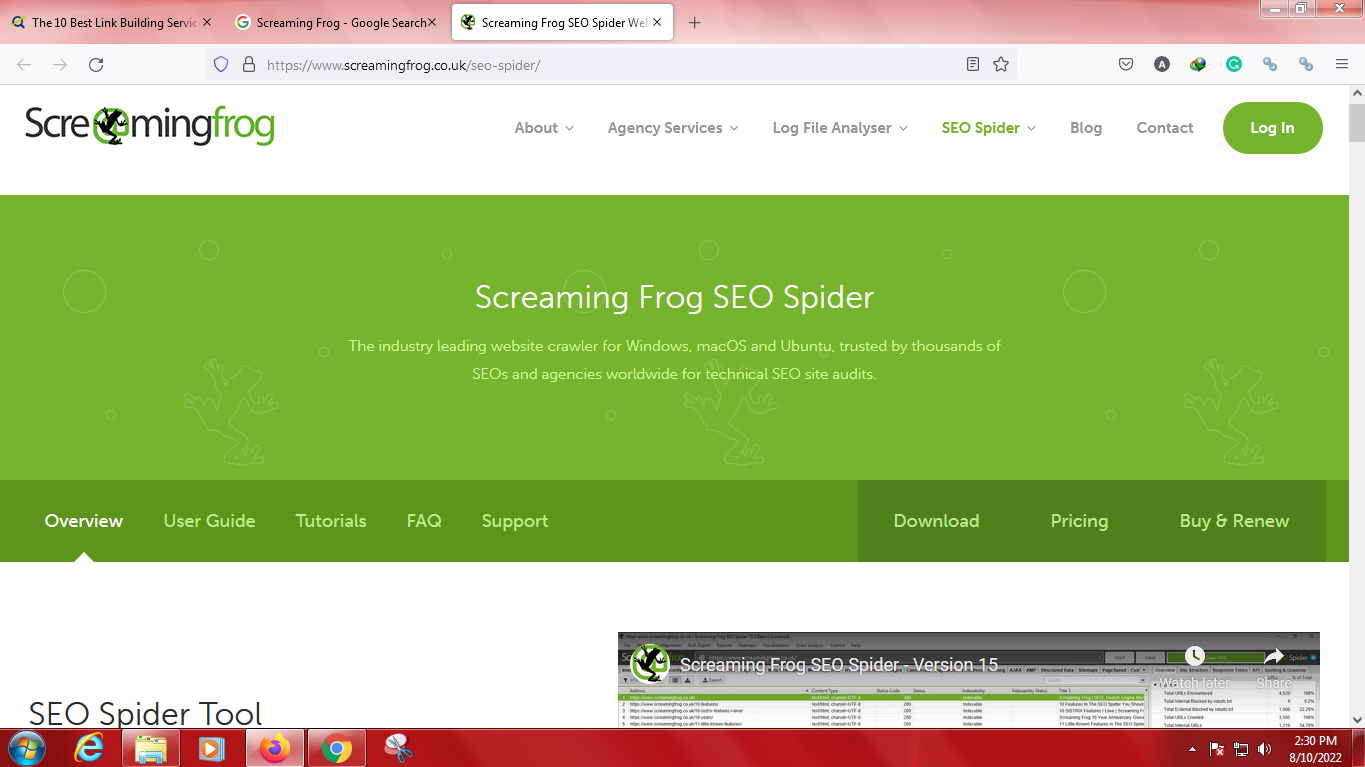Expand the Agency Services dropdown
This screenshot has height=767, width=1365.
(673, 128)
